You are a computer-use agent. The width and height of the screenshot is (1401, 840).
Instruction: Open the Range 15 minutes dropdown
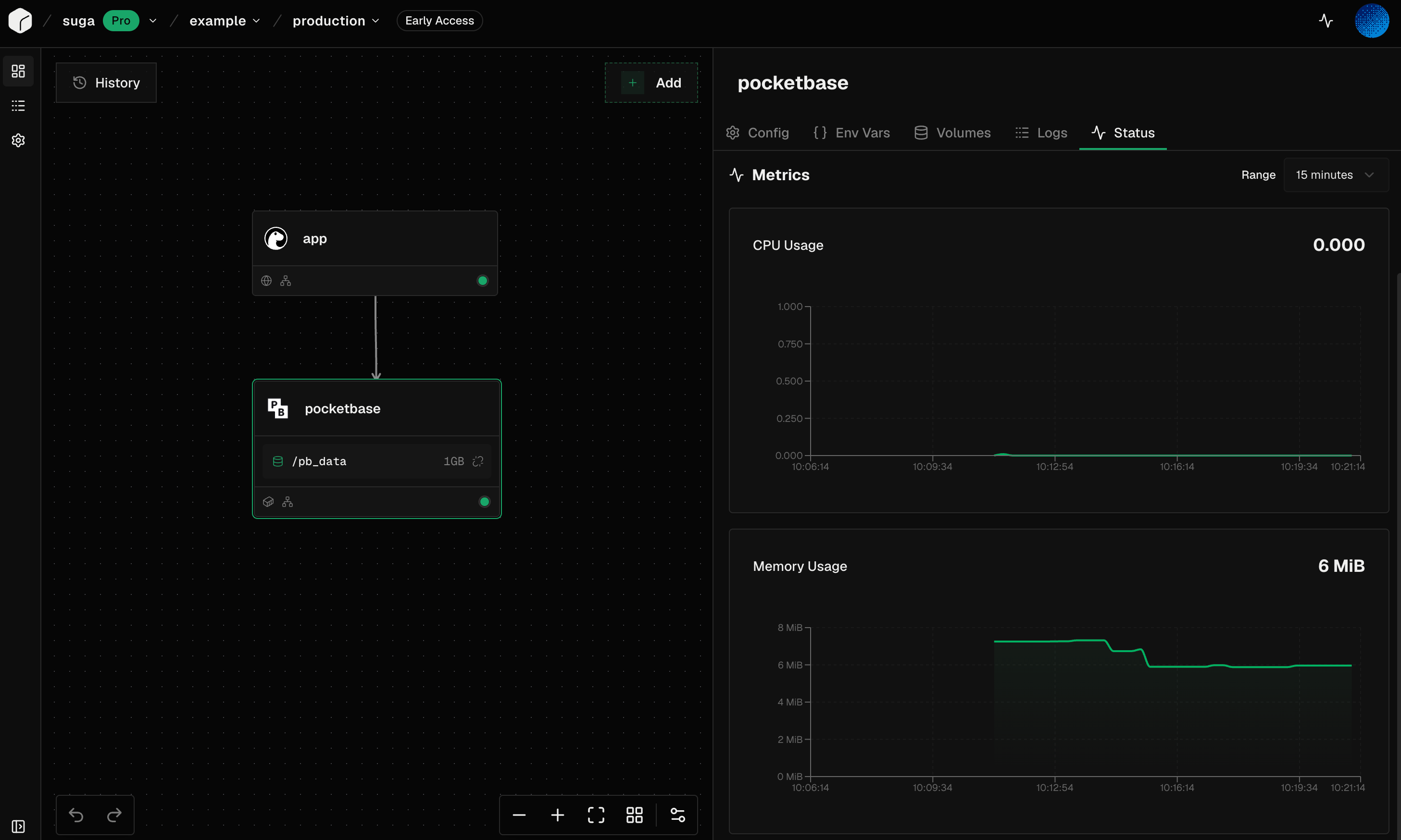[1336, 175]
